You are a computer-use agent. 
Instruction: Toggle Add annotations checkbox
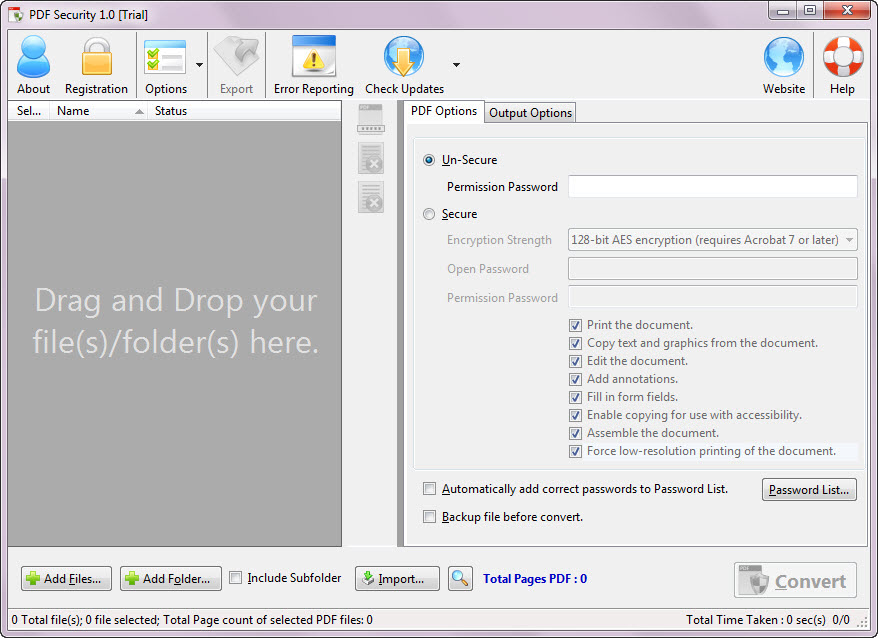[575, 379]
